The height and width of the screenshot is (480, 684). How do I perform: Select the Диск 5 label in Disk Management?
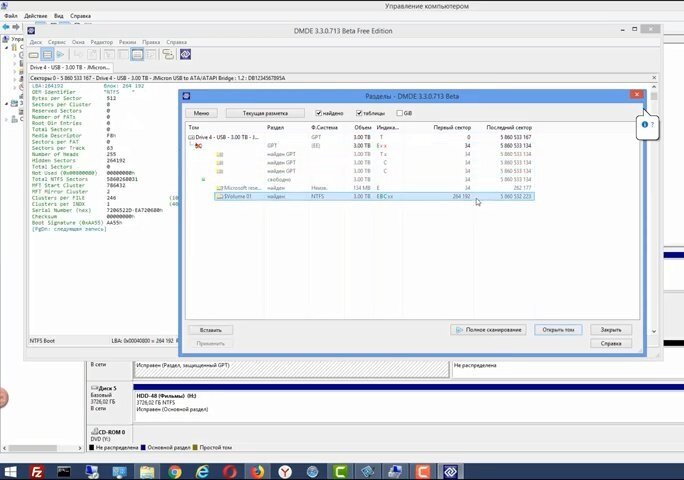[x=107, y=388]
